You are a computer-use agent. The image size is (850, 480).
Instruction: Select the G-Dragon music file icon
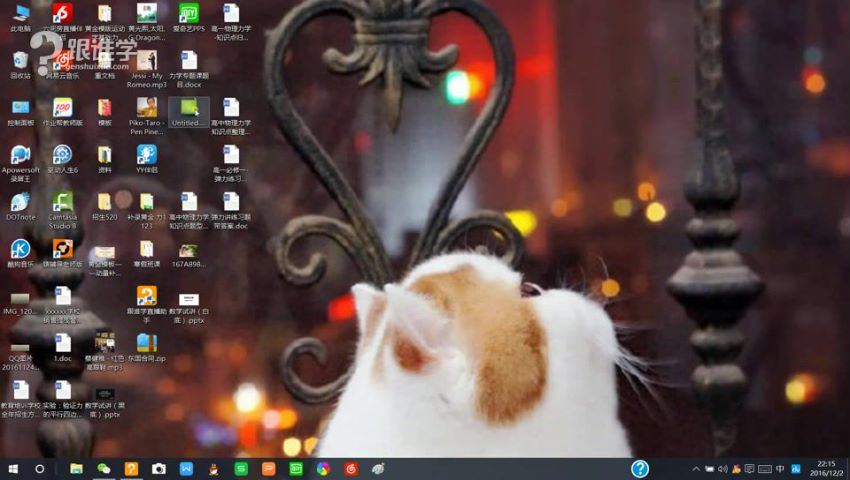tap(146, 21)
